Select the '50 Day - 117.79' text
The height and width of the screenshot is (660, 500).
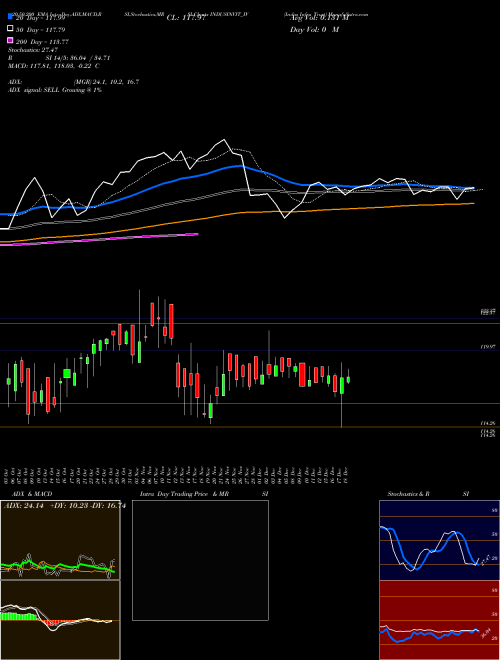(41, 29)
